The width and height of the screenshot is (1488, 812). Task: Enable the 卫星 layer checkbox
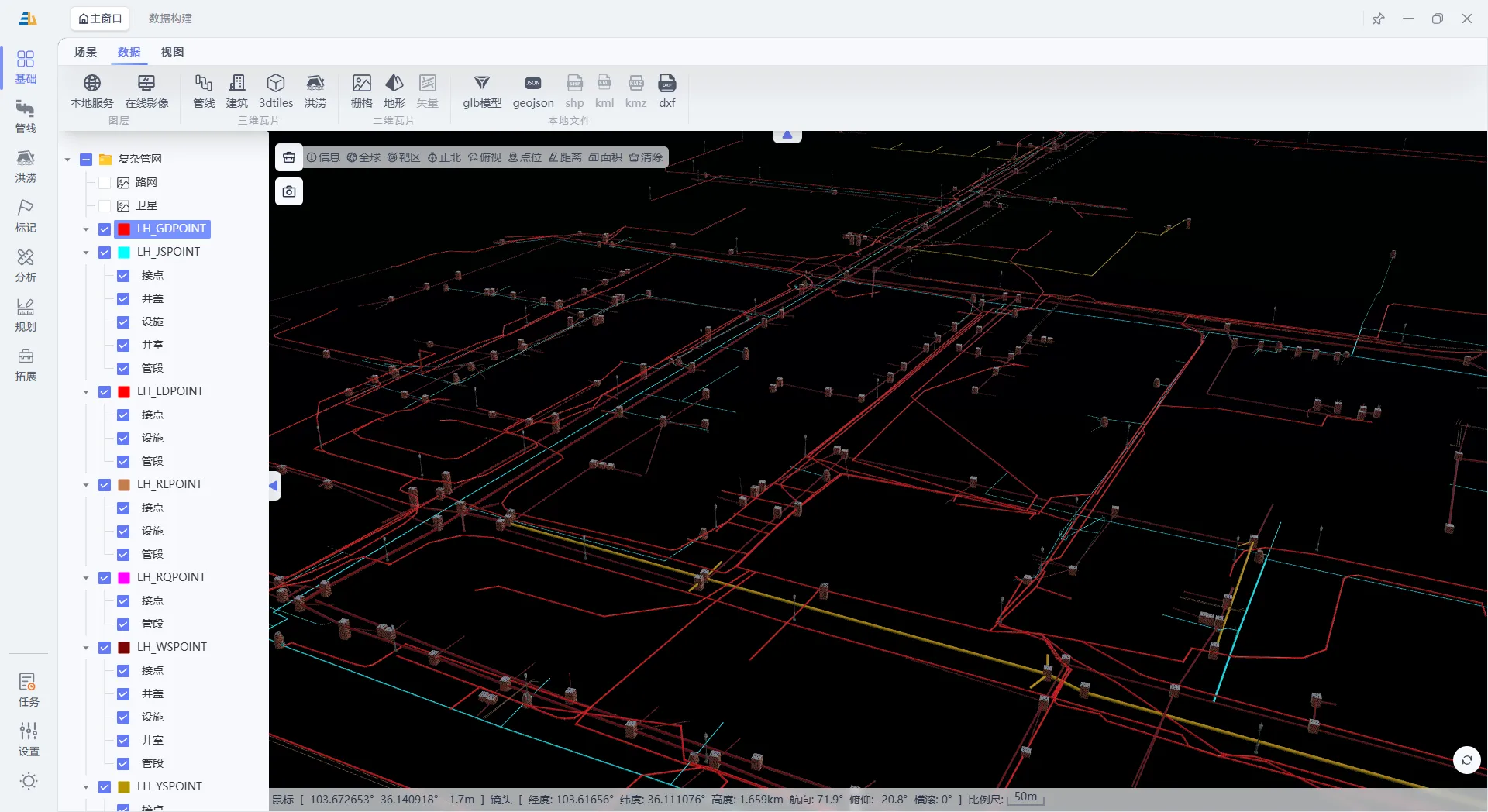point(105,206)
